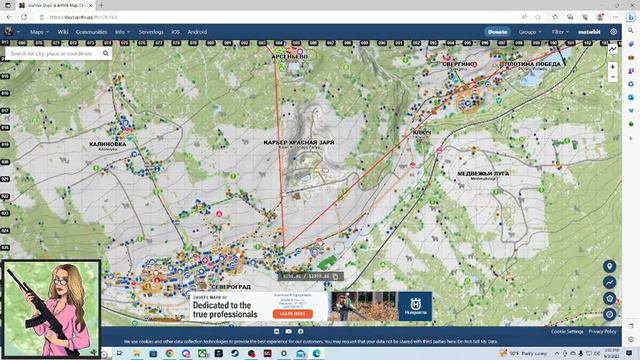Image resolution: width=640 pixels, height=360 pixels.
Task: Open Xbox app from the taskbar
Action: pyautogui.click(x=202, y=353)
